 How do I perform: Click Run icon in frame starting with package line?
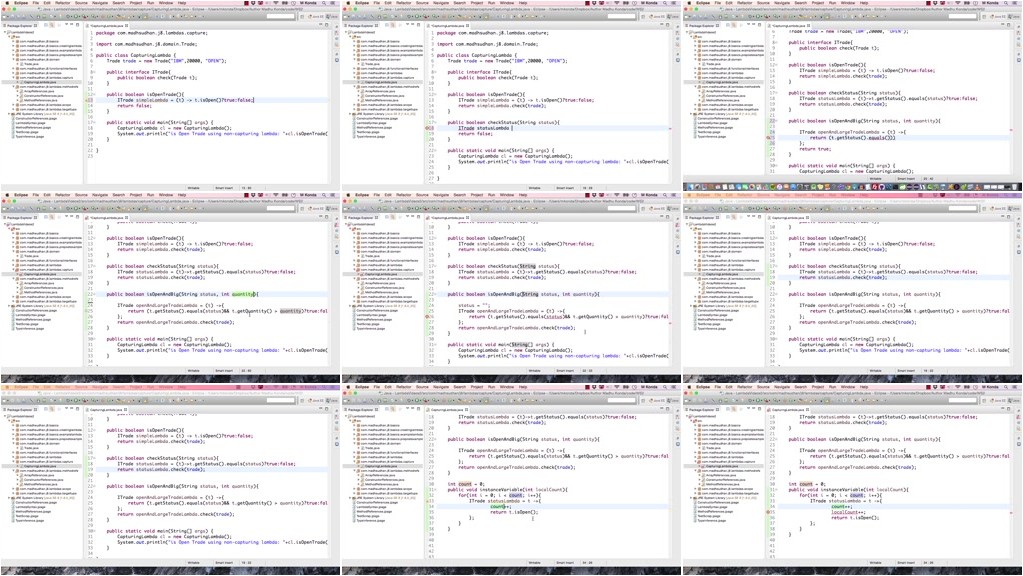[x=76, y=16]
